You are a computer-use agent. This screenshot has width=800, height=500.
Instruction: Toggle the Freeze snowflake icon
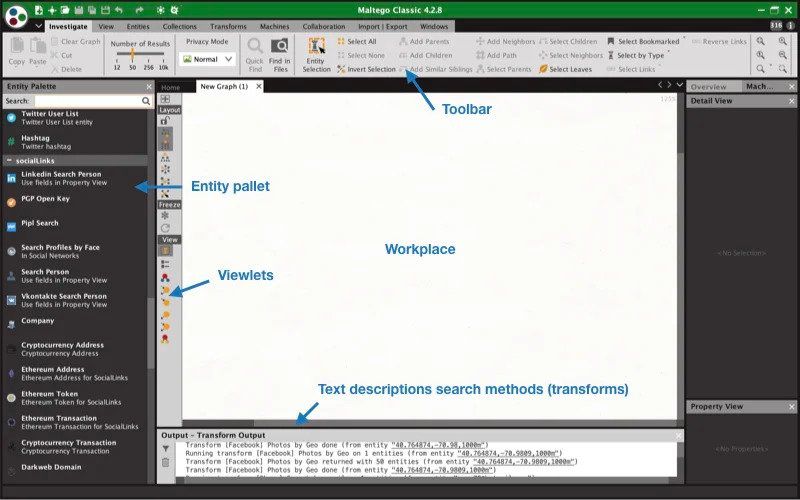coord(165,215)
